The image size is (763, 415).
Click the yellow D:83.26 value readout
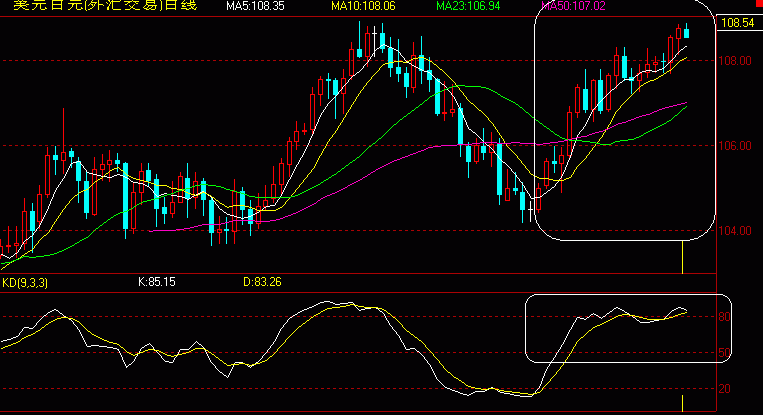262,282
